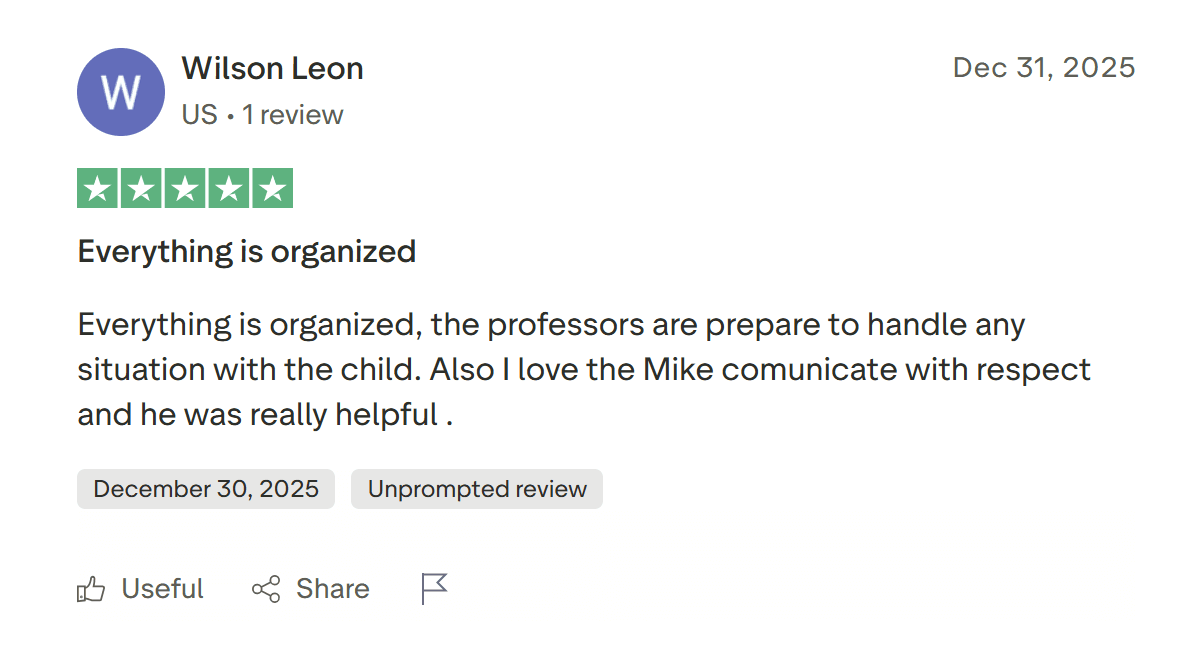This screenshot has width=1193, height=650.
Task: Click the first rating star
Action: pyautogui.click(x=97, y=188)
